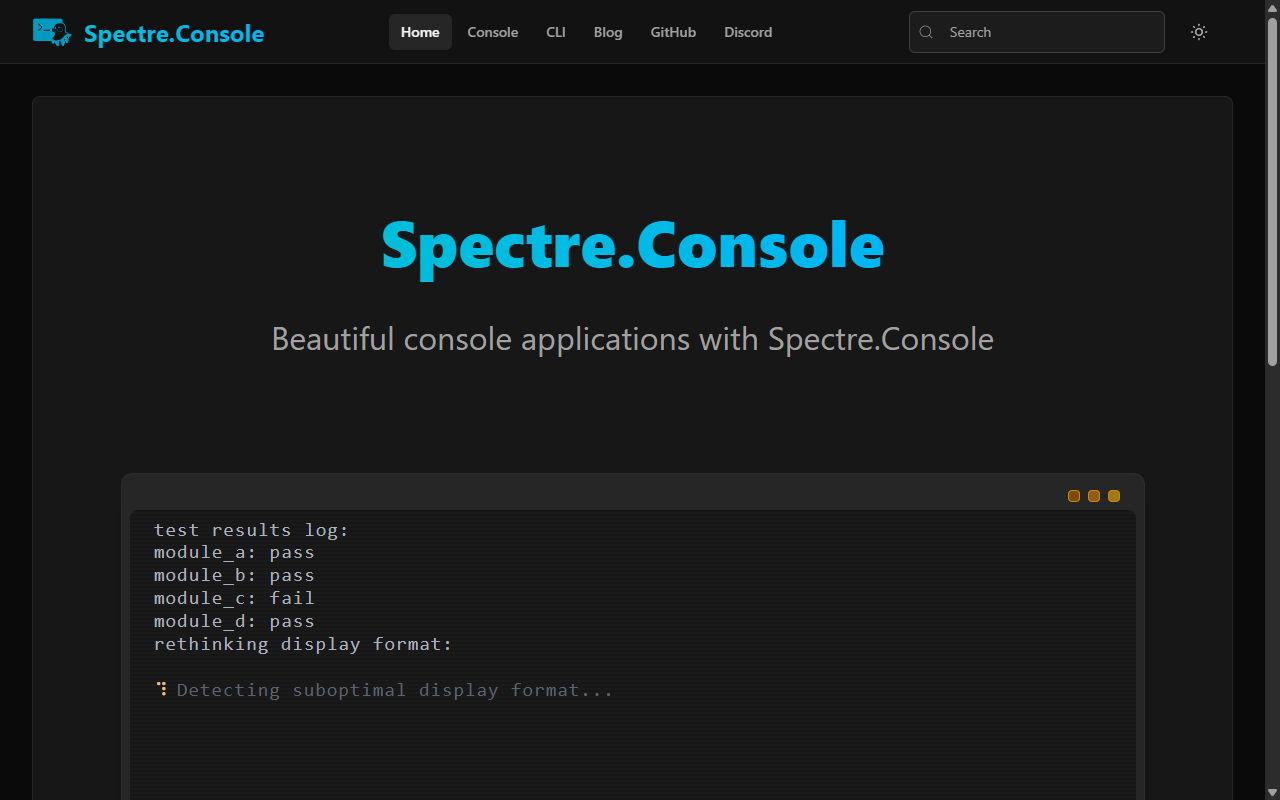Click the 'module_c: fail' line
The image size is (1280, 800).
[x=234, y=598]
